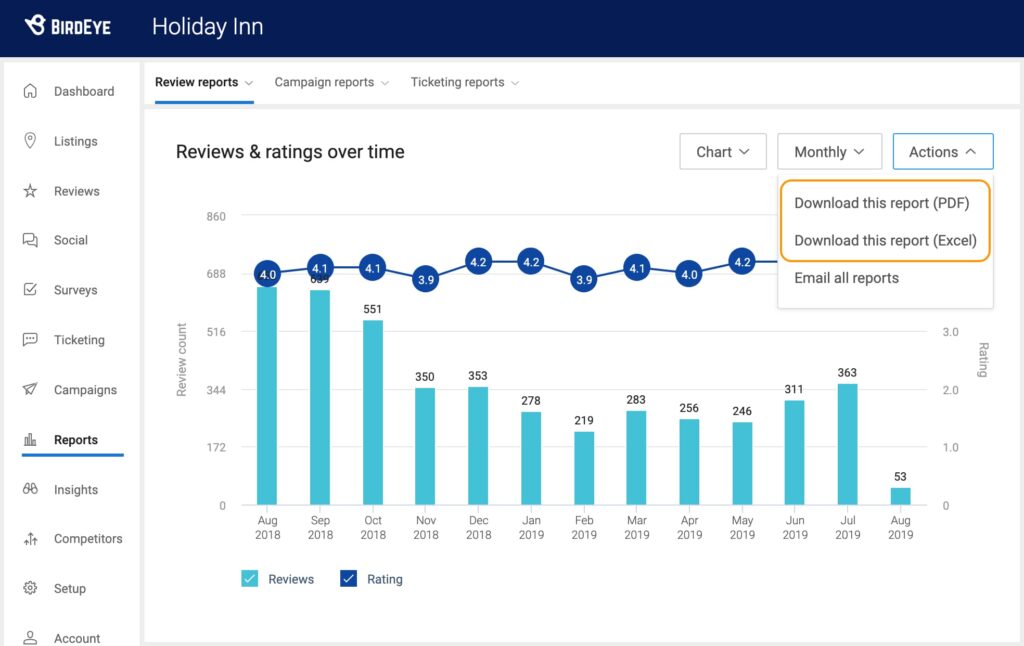Click the Birdeye logo icon
This screenshot has height=646, width=1024.
point(35,25)
